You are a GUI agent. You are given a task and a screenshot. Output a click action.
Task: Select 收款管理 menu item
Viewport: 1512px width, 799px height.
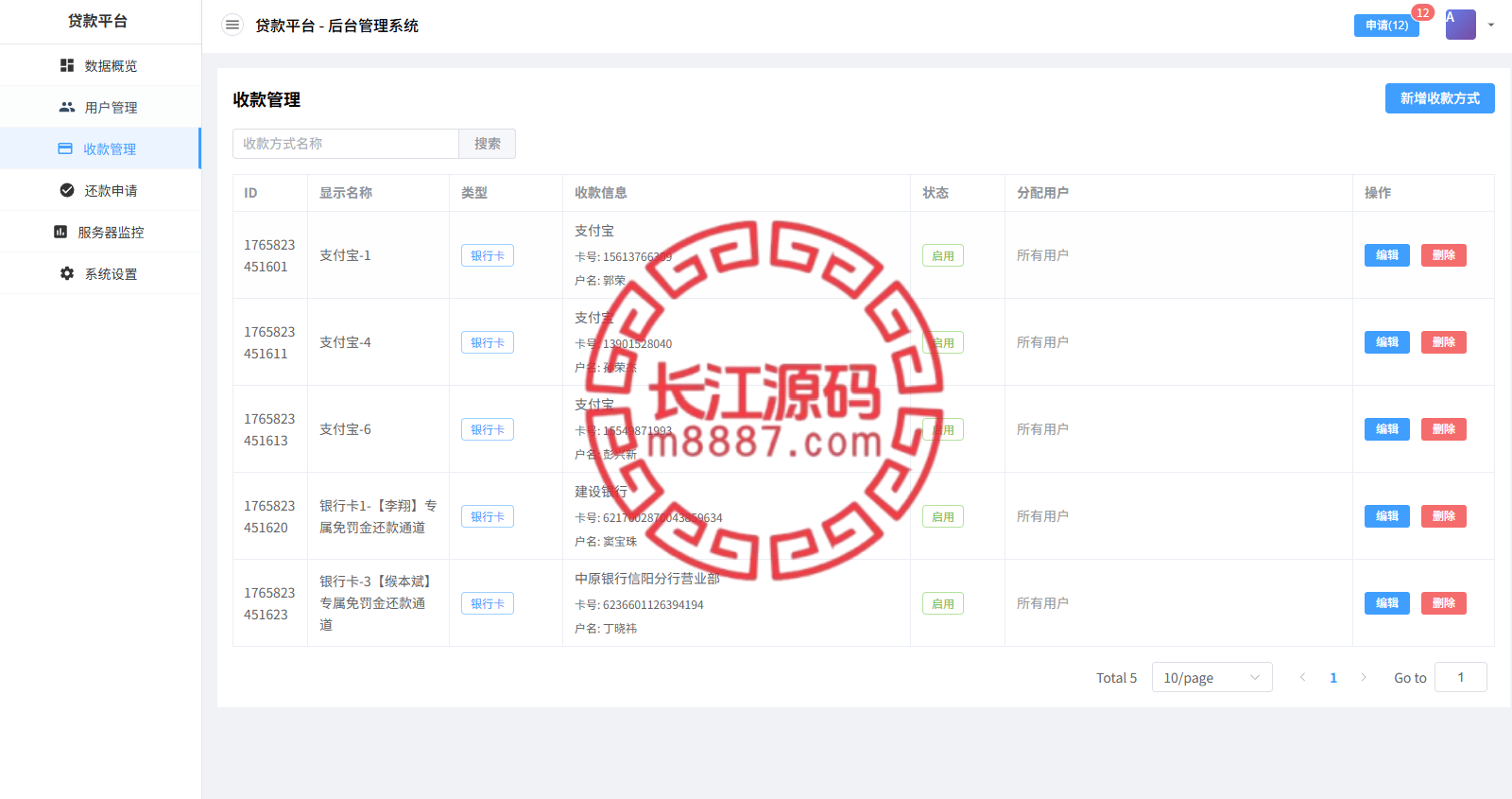pyautogui.click(x=100, y=148)
